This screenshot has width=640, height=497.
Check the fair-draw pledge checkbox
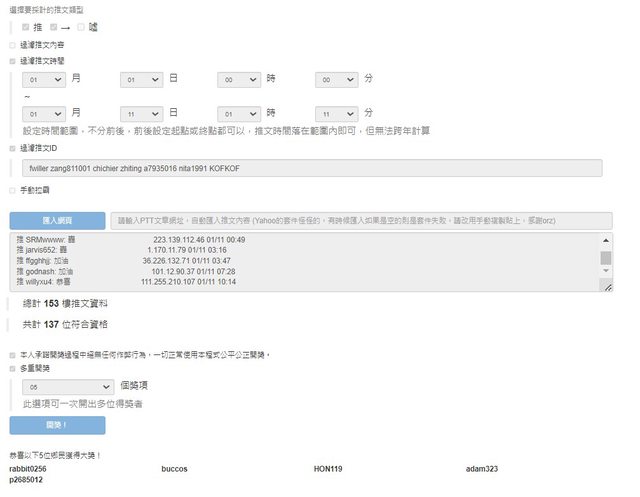pyautogui.click(x=12, y=355)
